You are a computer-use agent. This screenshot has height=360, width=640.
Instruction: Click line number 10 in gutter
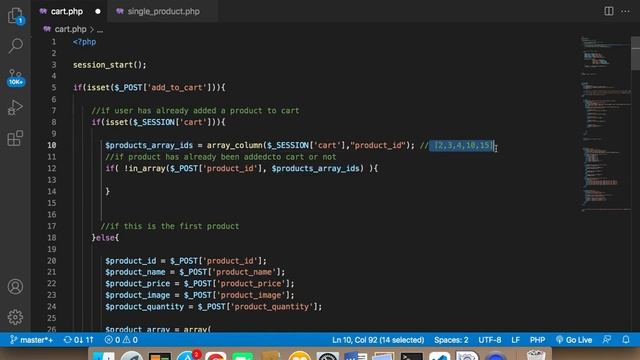[52, 145]
